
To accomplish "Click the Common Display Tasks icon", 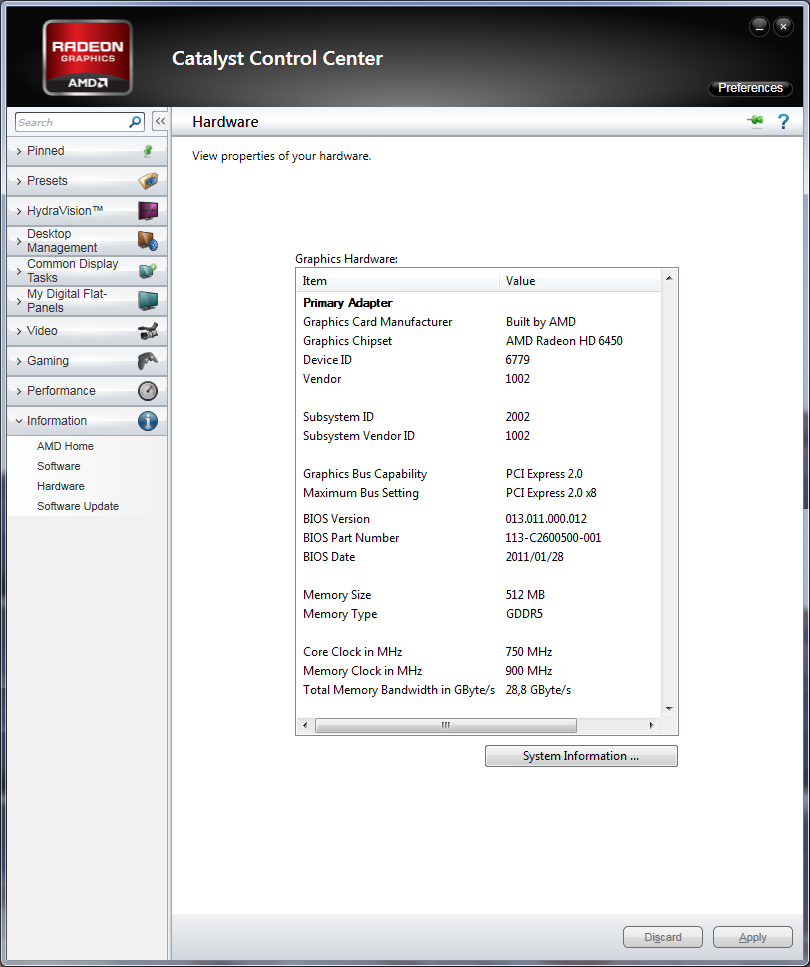I will pos(148,271).
